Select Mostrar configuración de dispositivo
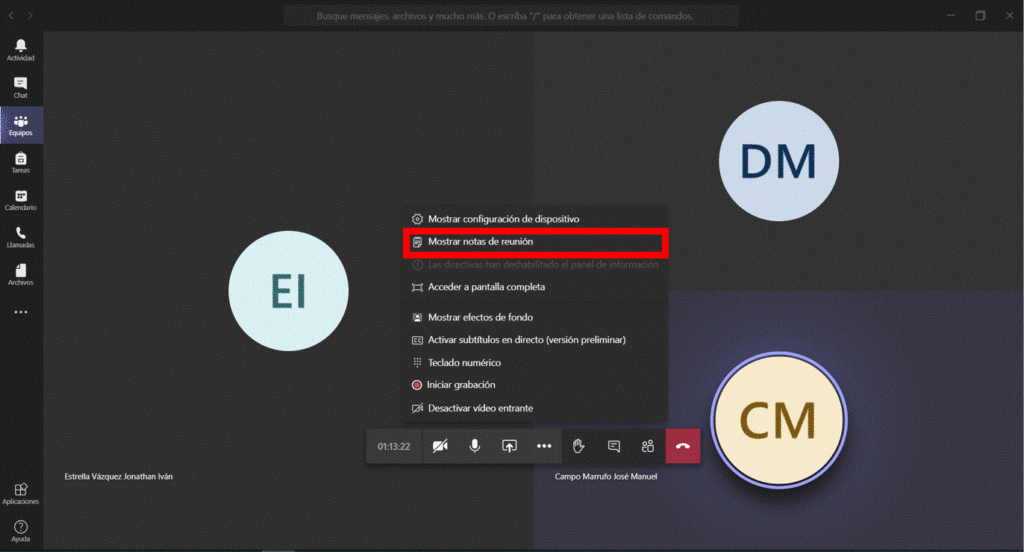 503,219
